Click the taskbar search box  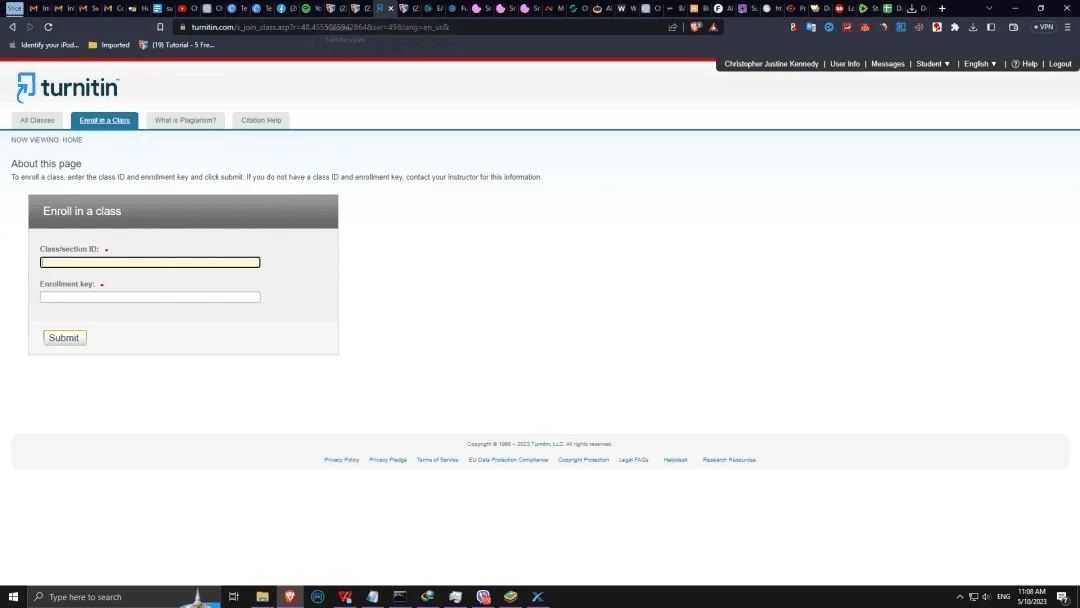pyautogui.click(x=124, y=596)
